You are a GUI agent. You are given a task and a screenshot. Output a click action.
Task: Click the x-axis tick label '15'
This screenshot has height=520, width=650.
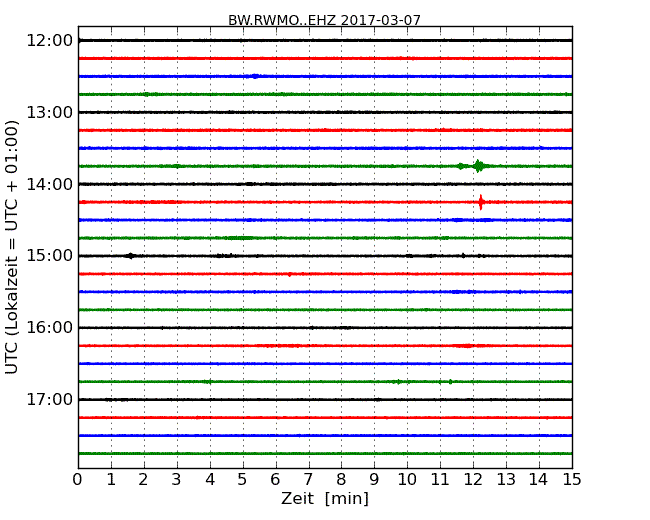click(572, 480)
